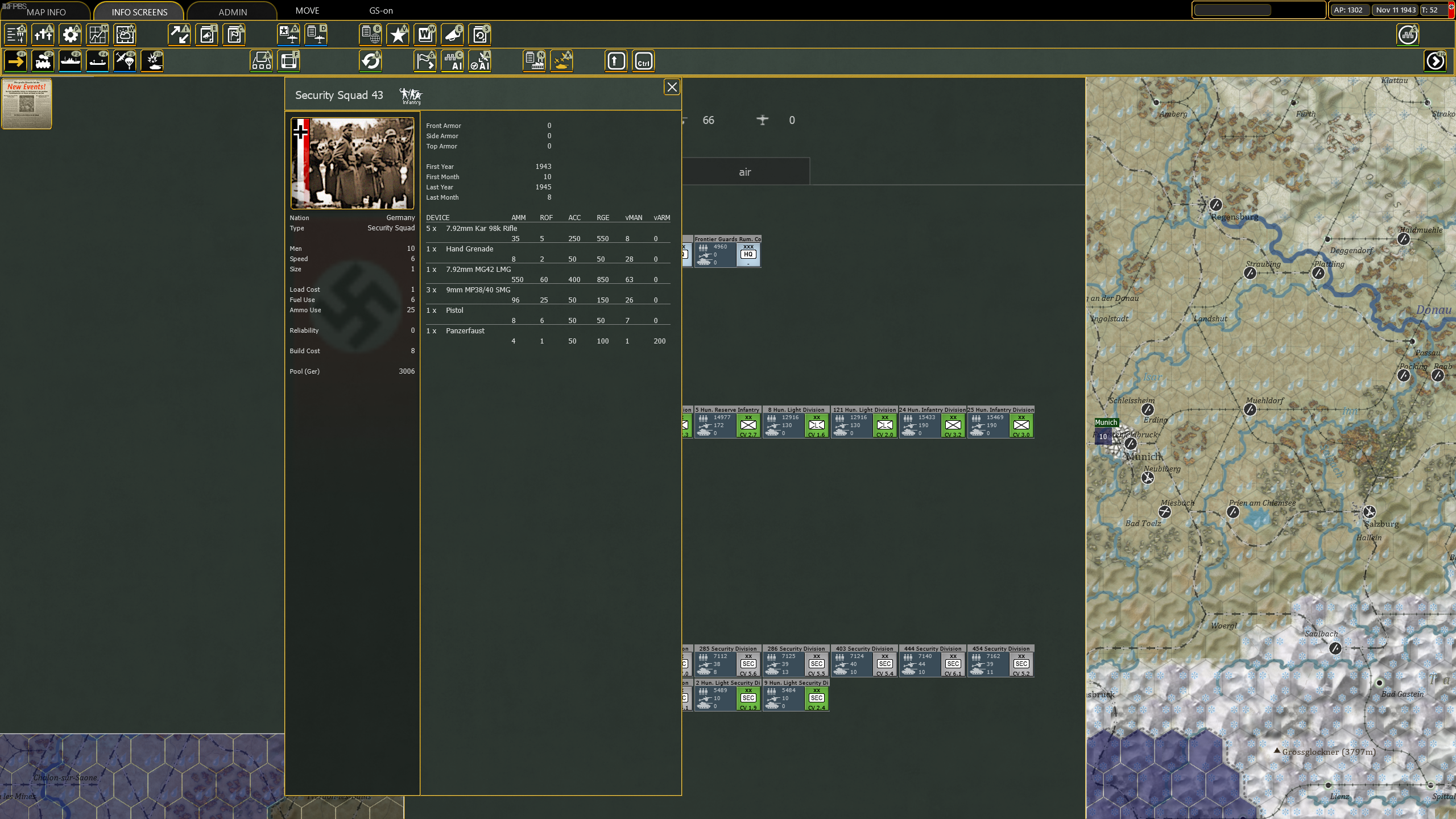This screenshot has height=819, width=1456.
Task: Select the 454 Security Division unit
Action: [1000, 661]
